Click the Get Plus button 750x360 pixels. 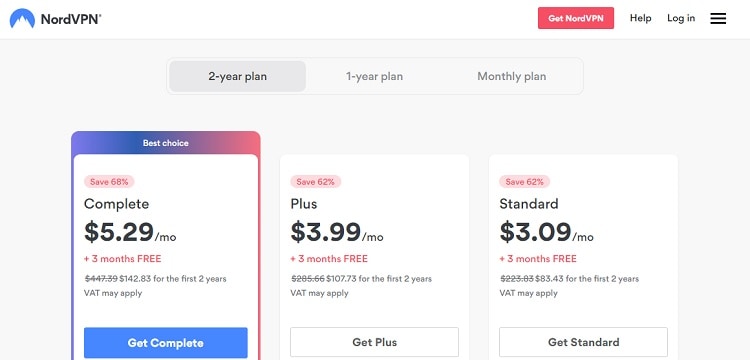pos(375,342)
